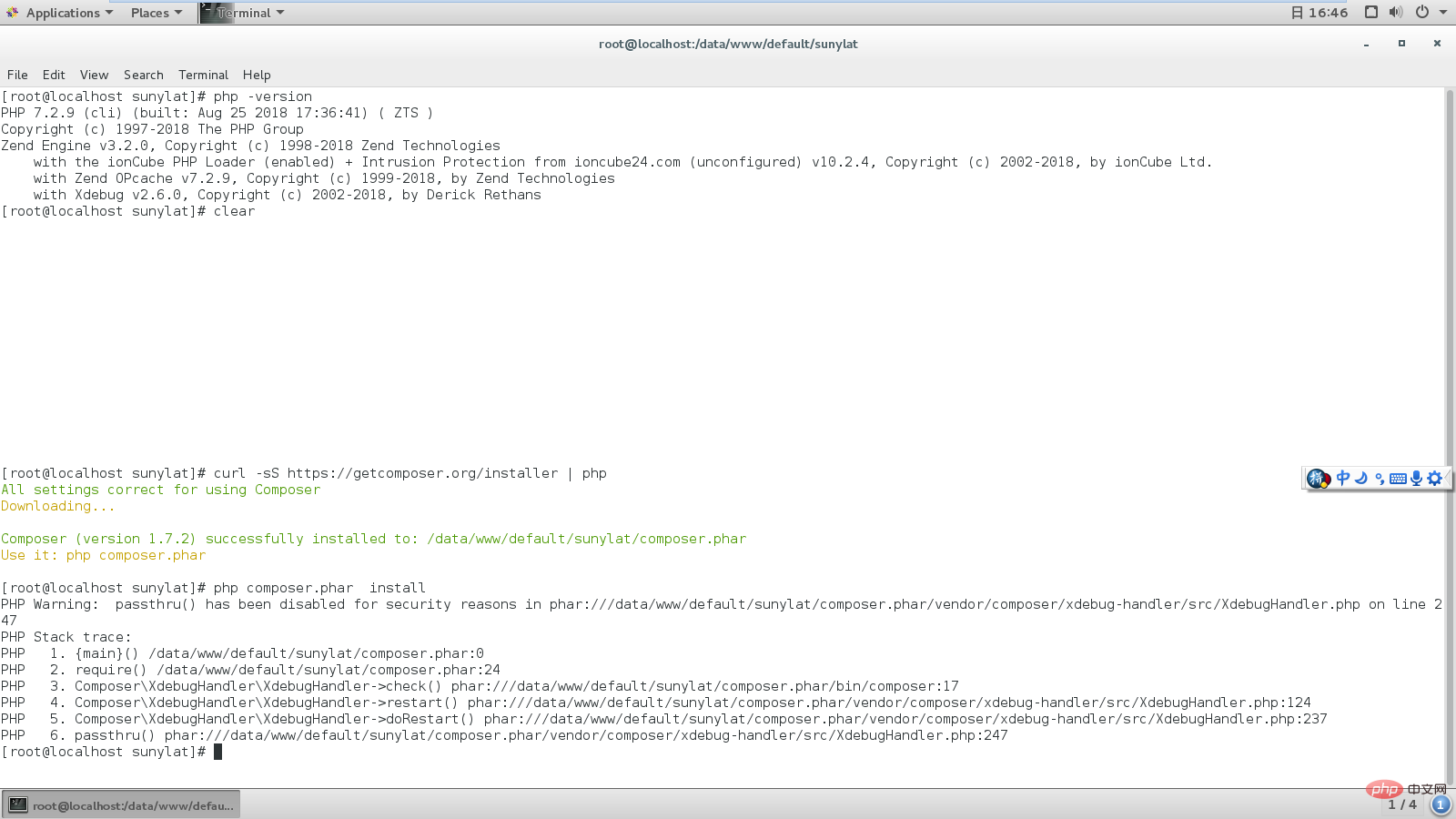
Task: Click the 'with Xdebug v2.6.0' line
Action: 288,195
